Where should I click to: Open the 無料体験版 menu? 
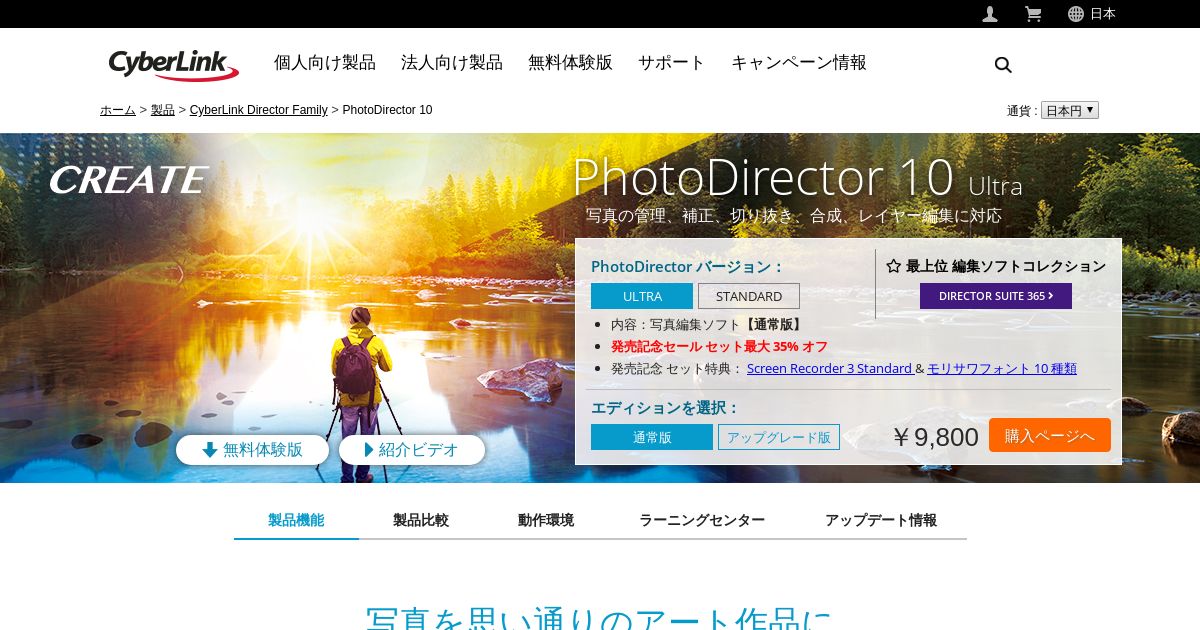[x=570, y=62]
